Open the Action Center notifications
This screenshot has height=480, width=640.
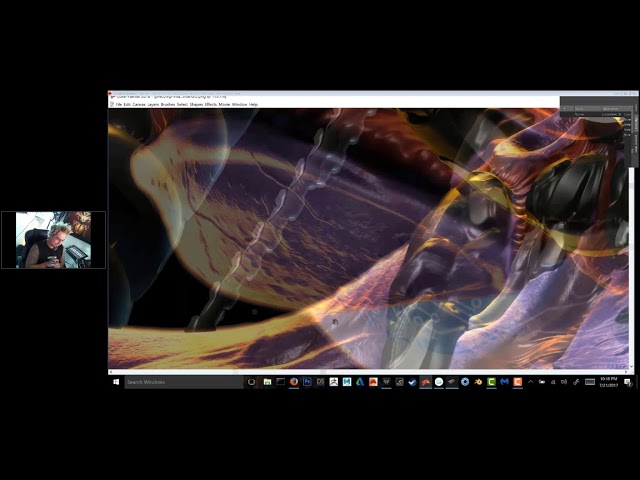628,382
